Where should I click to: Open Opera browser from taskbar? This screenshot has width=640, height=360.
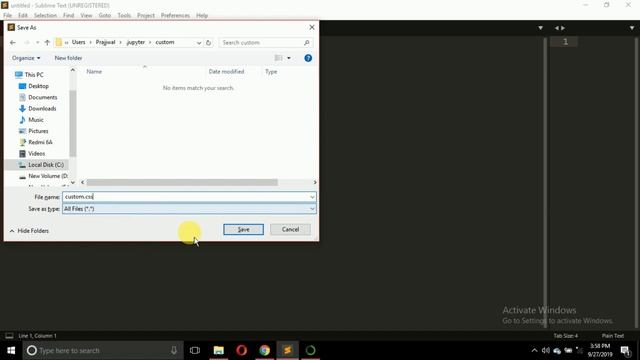241,350
